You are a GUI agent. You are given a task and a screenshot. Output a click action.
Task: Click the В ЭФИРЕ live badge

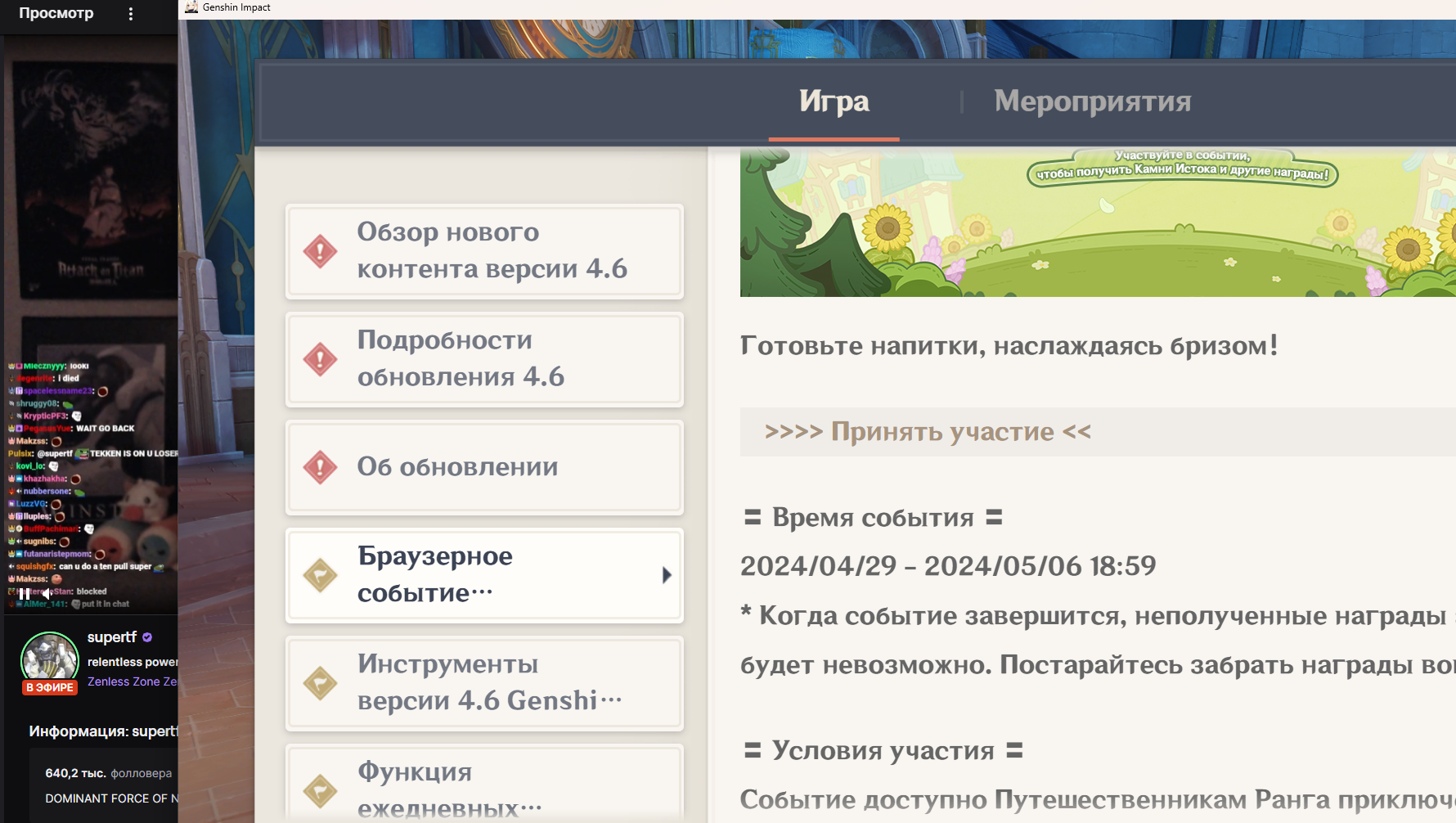tap(50, 687)
